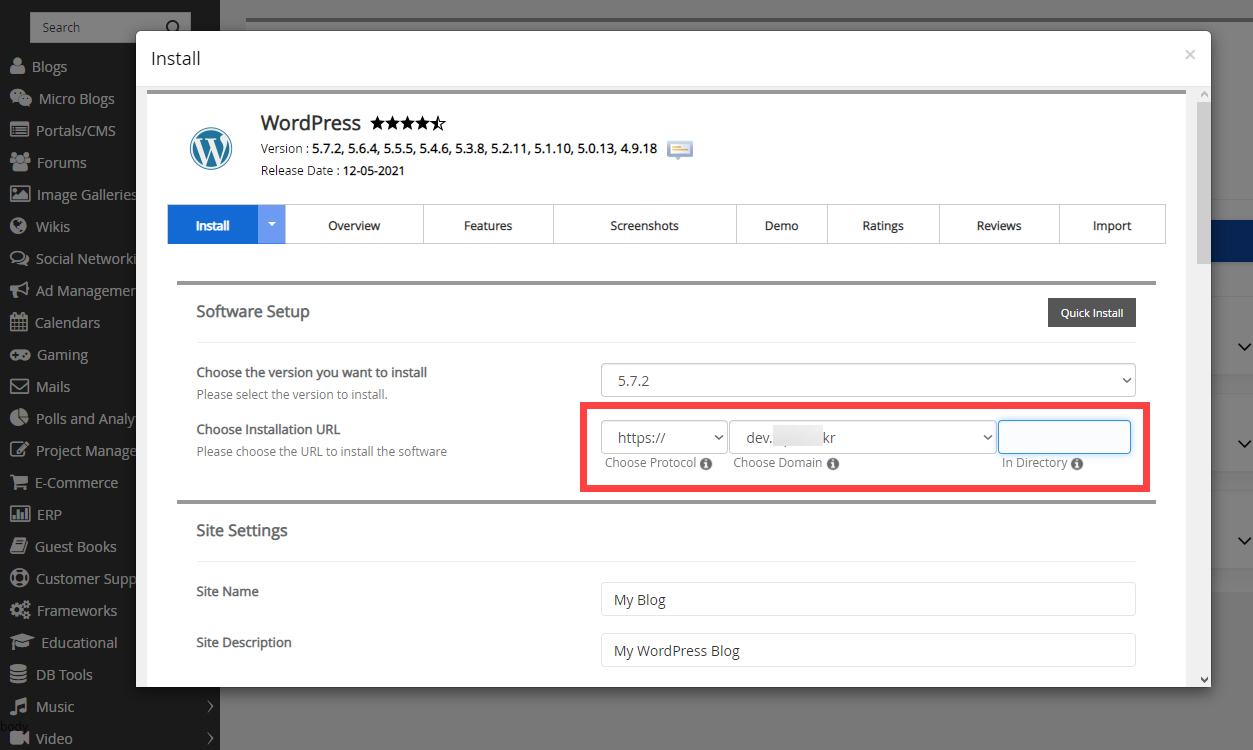Switch to the Overview tab
Screen dimensions: 1253x750
pyautogui.click(x=354, y=225)
